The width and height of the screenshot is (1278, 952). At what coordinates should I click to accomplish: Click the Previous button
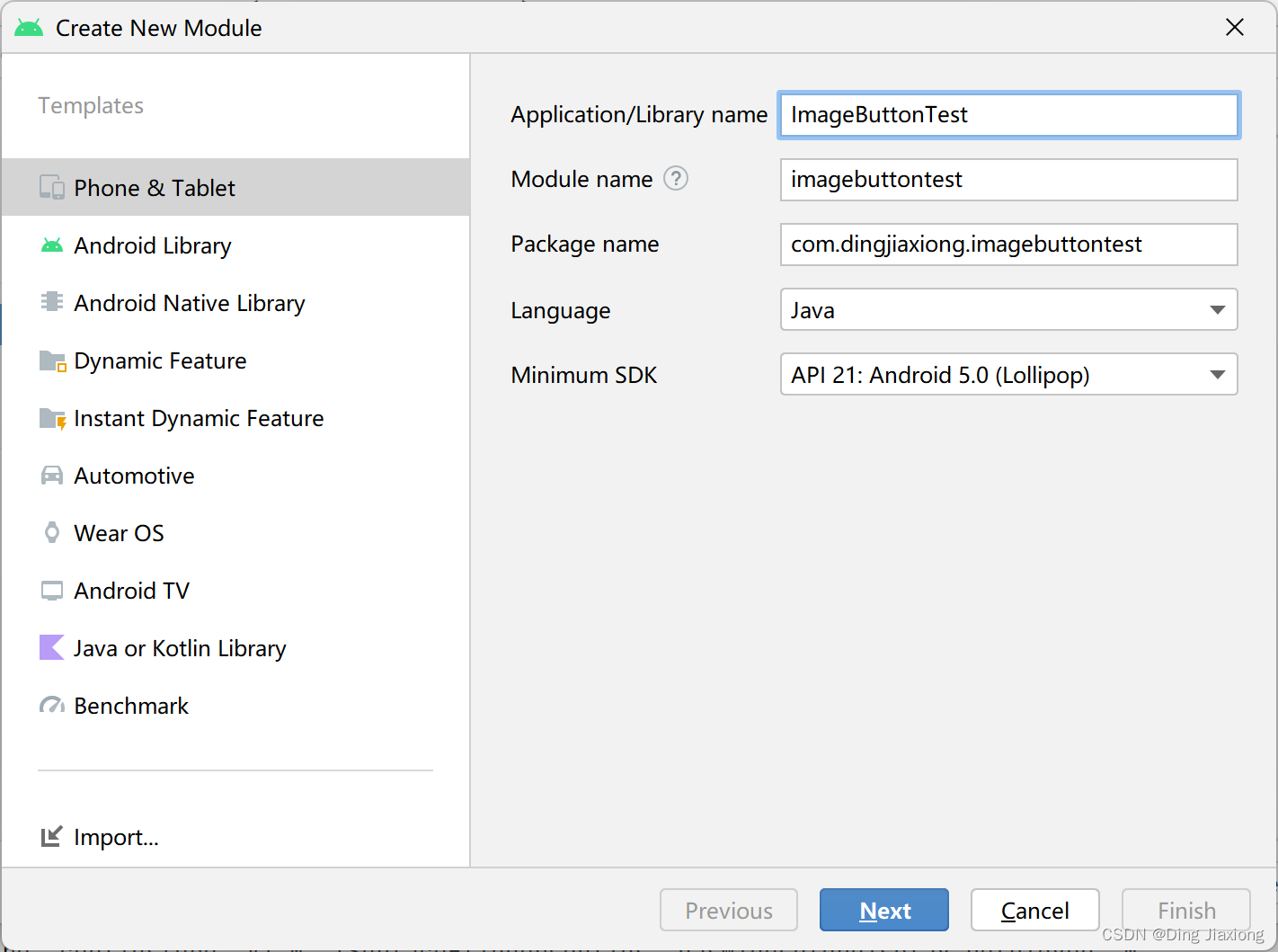coord(729,910)
